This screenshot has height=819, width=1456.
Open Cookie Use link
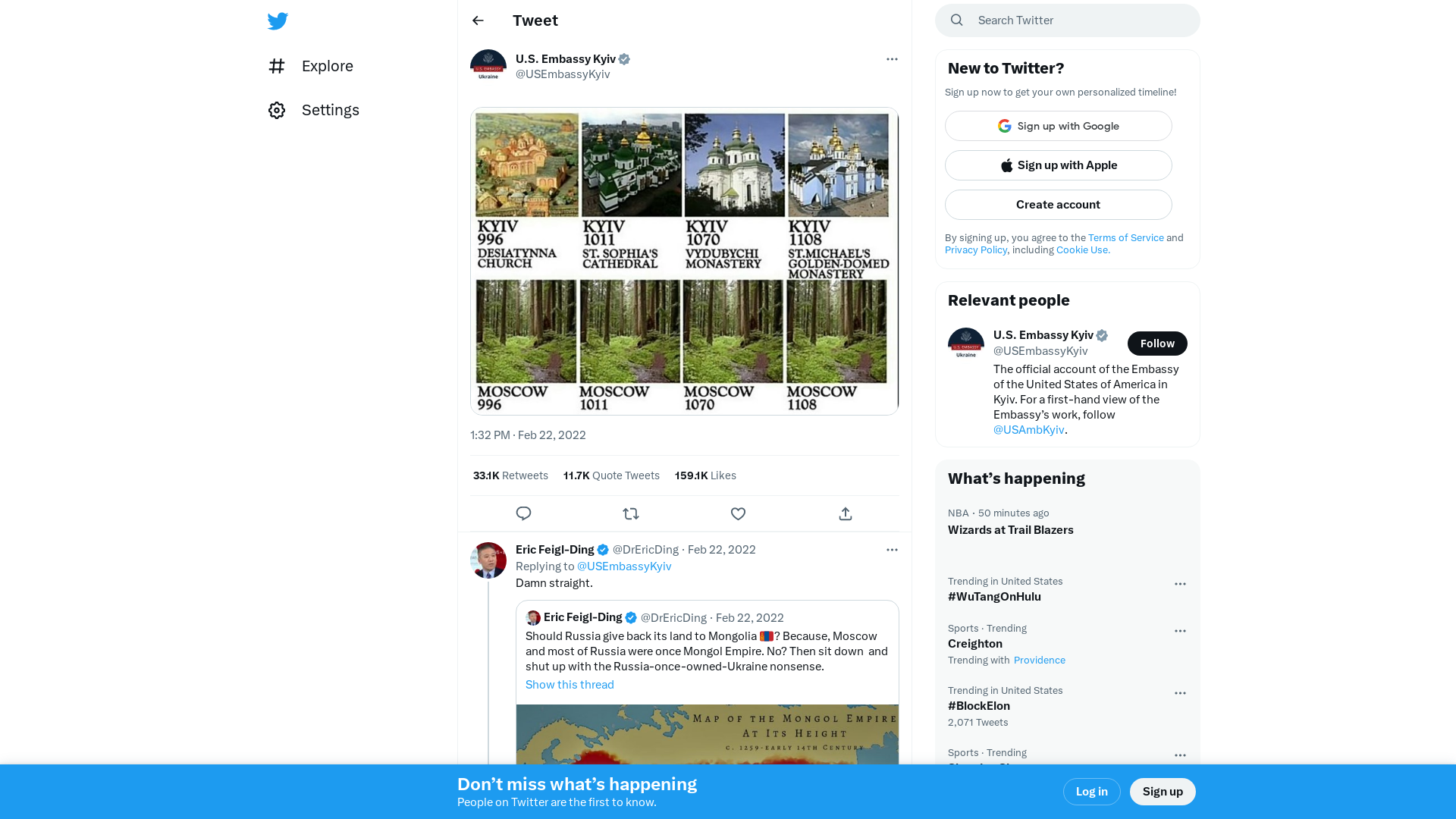(1083, 249)
